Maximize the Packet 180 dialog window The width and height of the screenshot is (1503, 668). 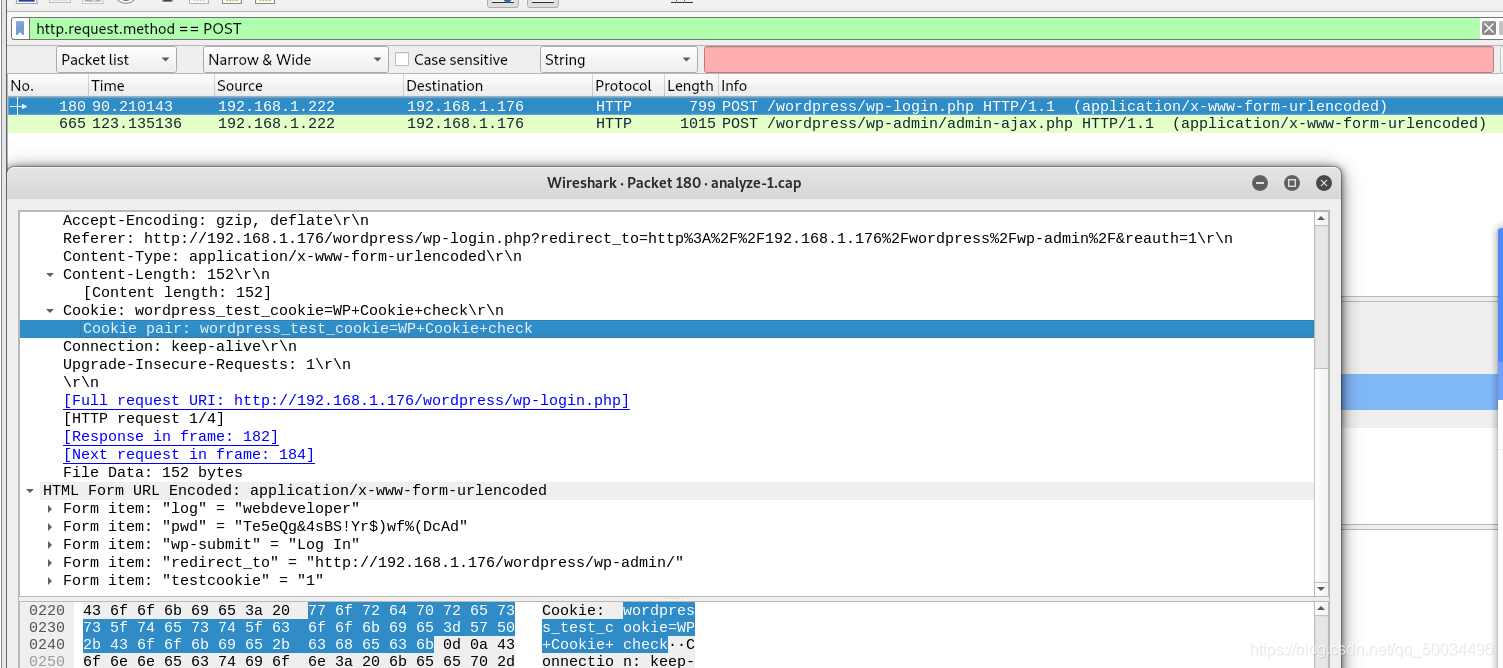(1292, 183)
